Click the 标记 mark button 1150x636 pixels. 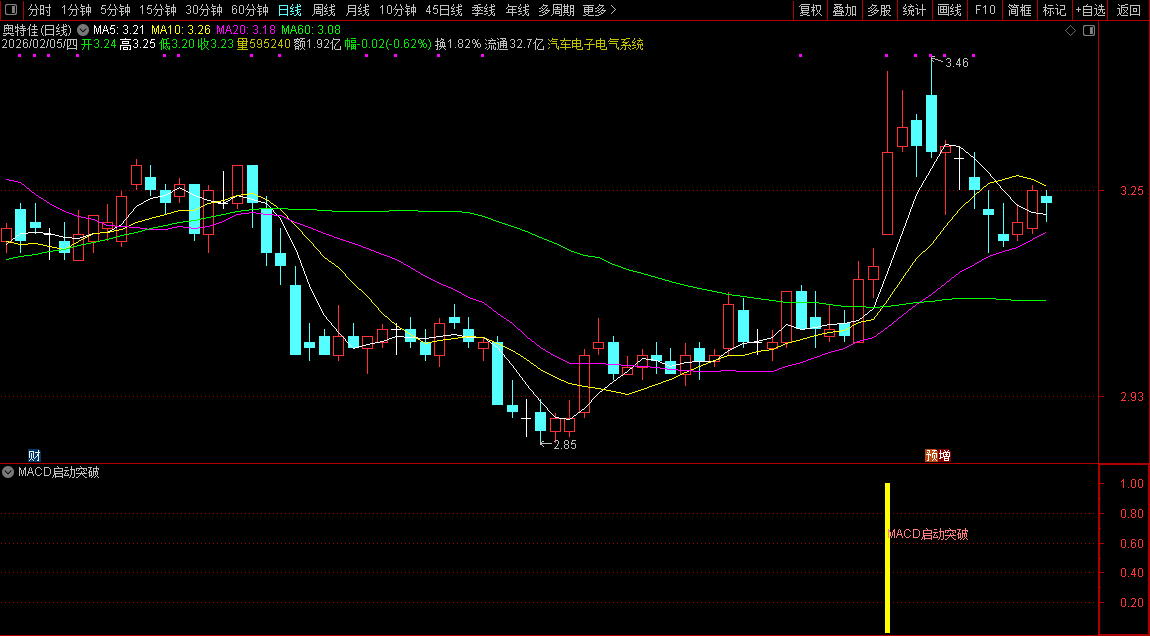pos(1054,10)
